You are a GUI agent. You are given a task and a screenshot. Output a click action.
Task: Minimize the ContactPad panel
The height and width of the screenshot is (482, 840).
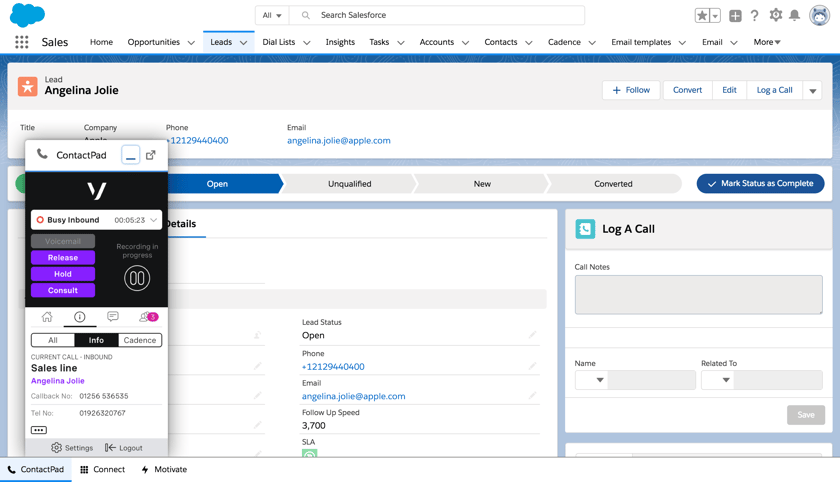coord(130,155)
